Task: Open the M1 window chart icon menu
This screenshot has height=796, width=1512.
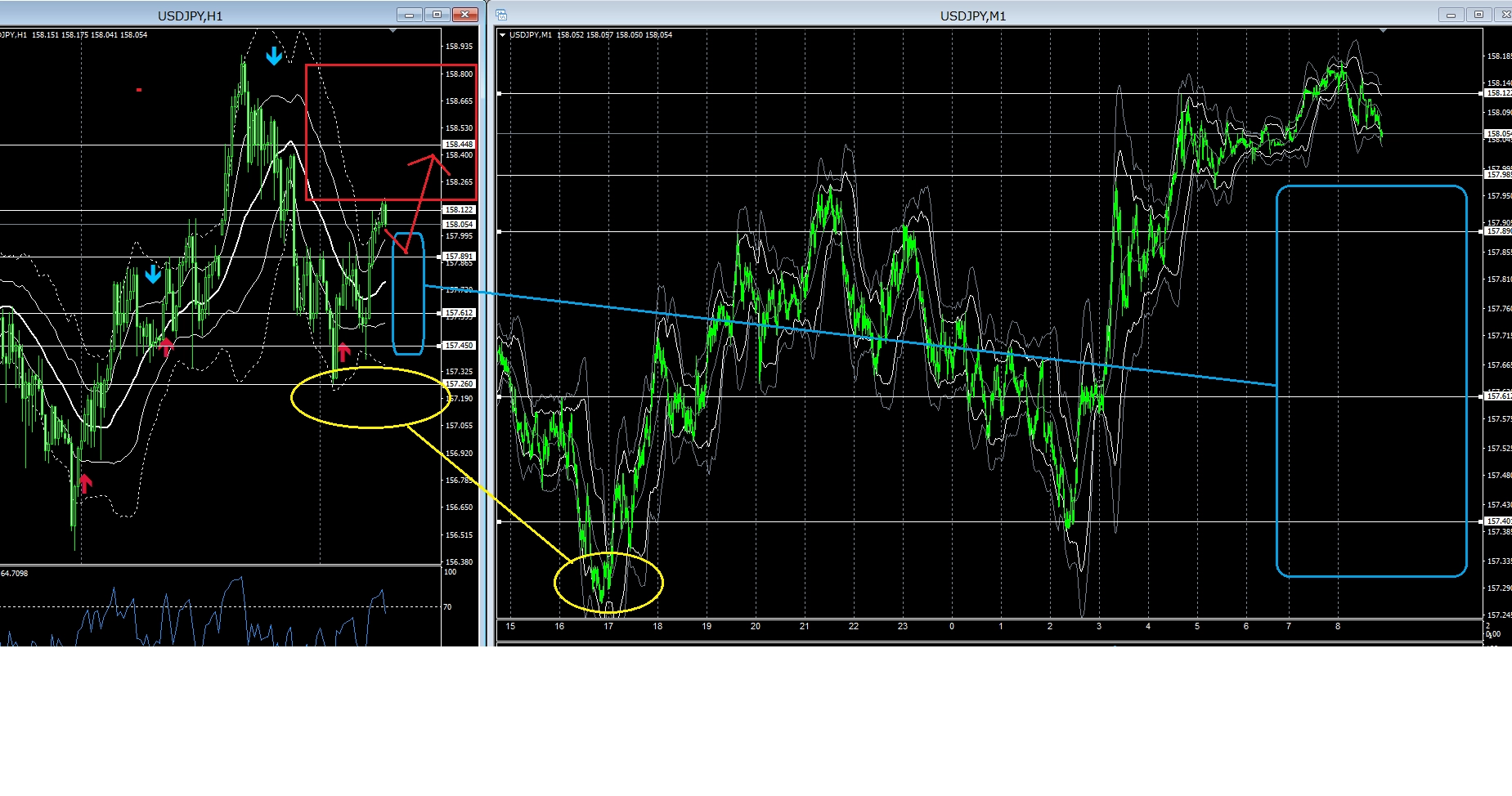Action: pos(501,15)
